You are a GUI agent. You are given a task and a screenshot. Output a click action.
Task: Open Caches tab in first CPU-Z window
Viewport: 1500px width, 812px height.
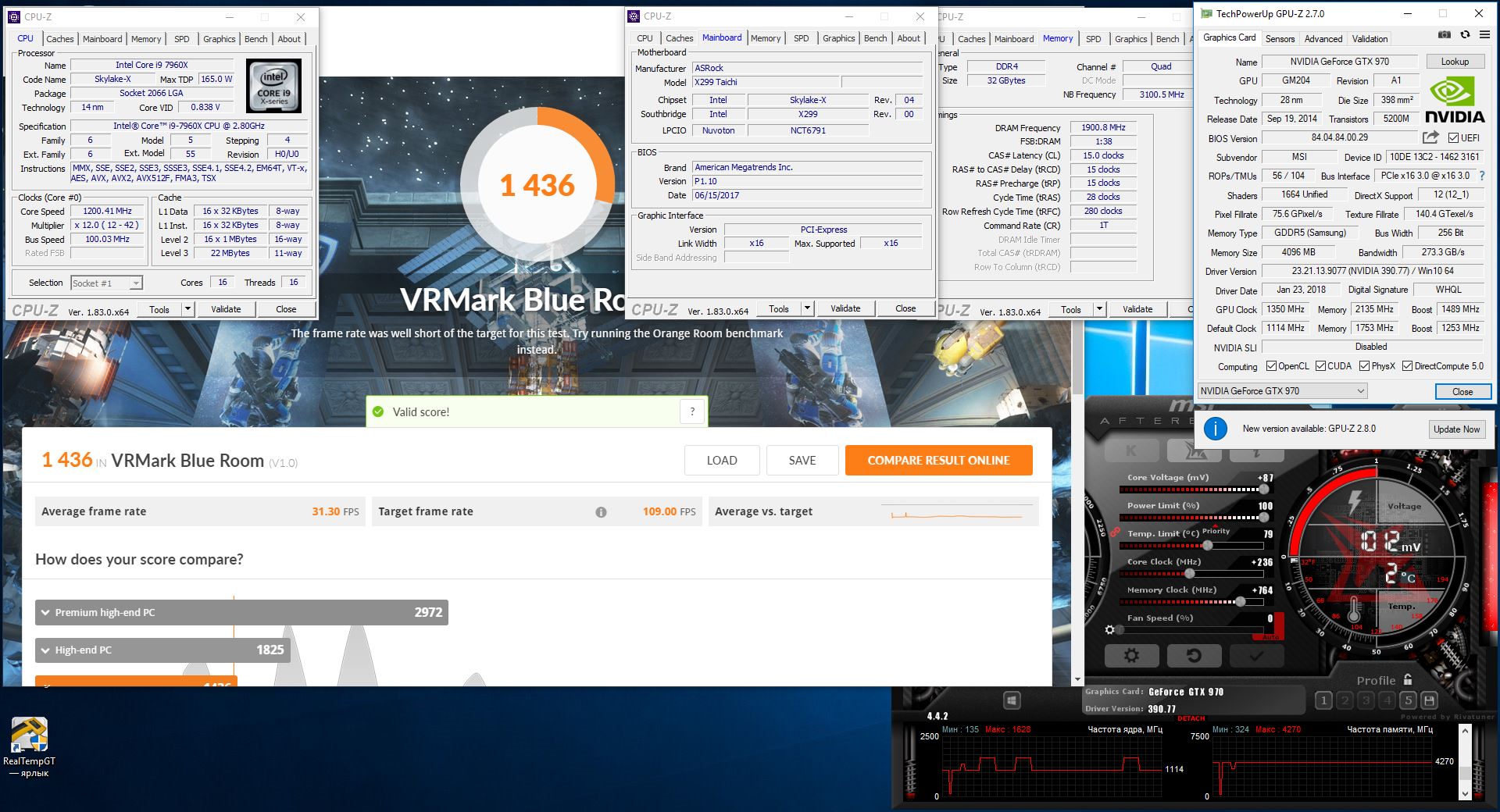point(59,39)
